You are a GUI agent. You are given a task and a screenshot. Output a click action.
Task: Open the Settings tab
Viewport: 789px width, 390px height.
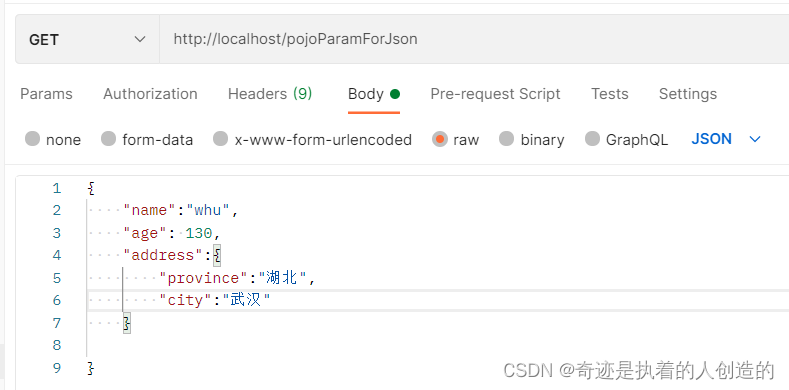[x=688, y=94]
